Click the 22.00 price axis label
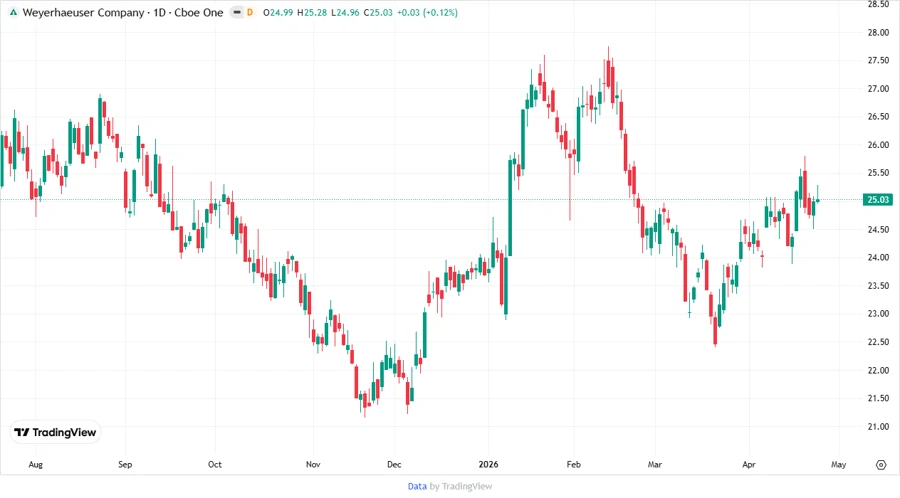The image size is (900, 498). [878, 371]
